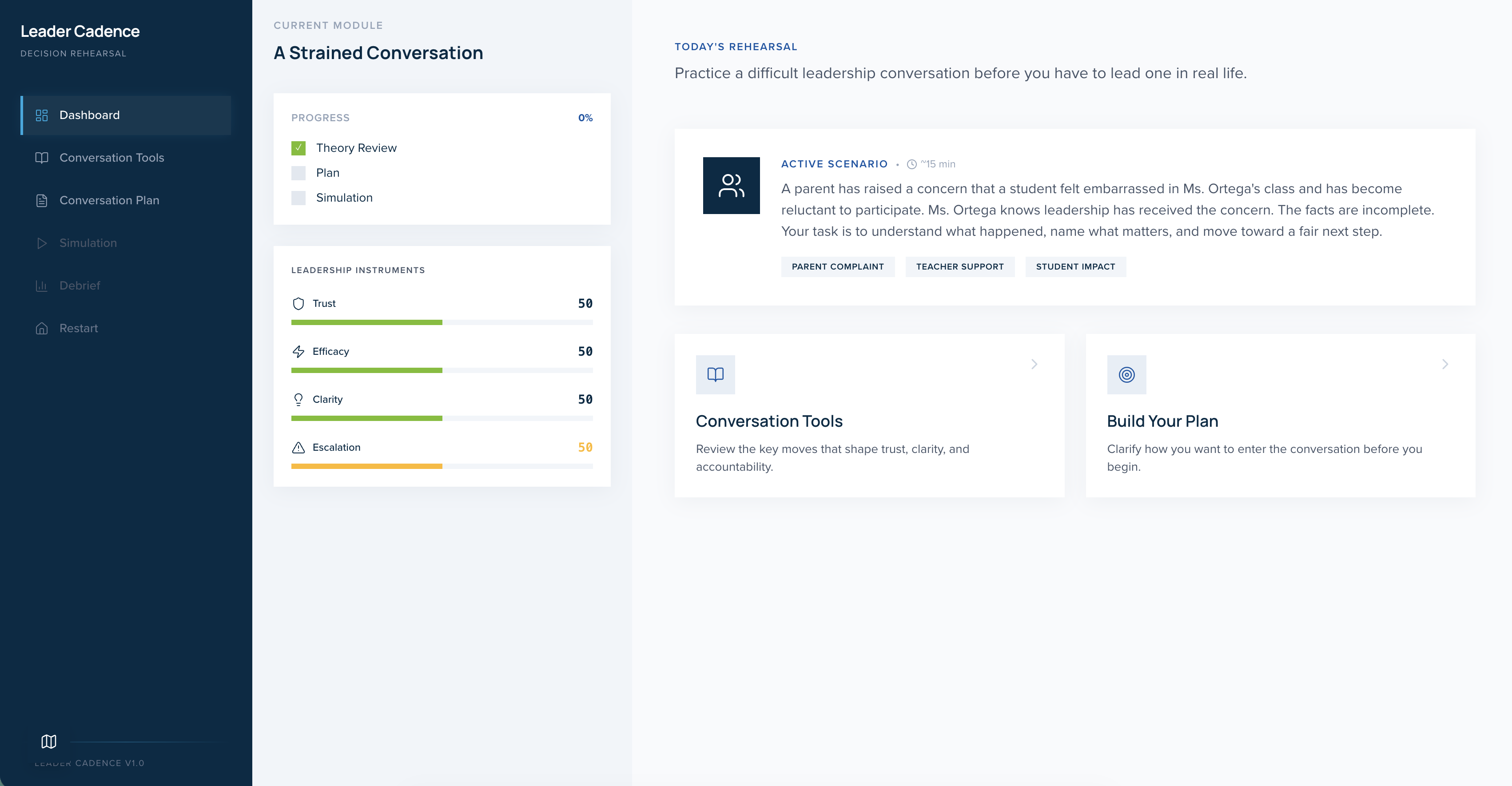Click the ACTIVE SCENARIO label
This screenshot has width=1512, height=786.
(834, 164)
